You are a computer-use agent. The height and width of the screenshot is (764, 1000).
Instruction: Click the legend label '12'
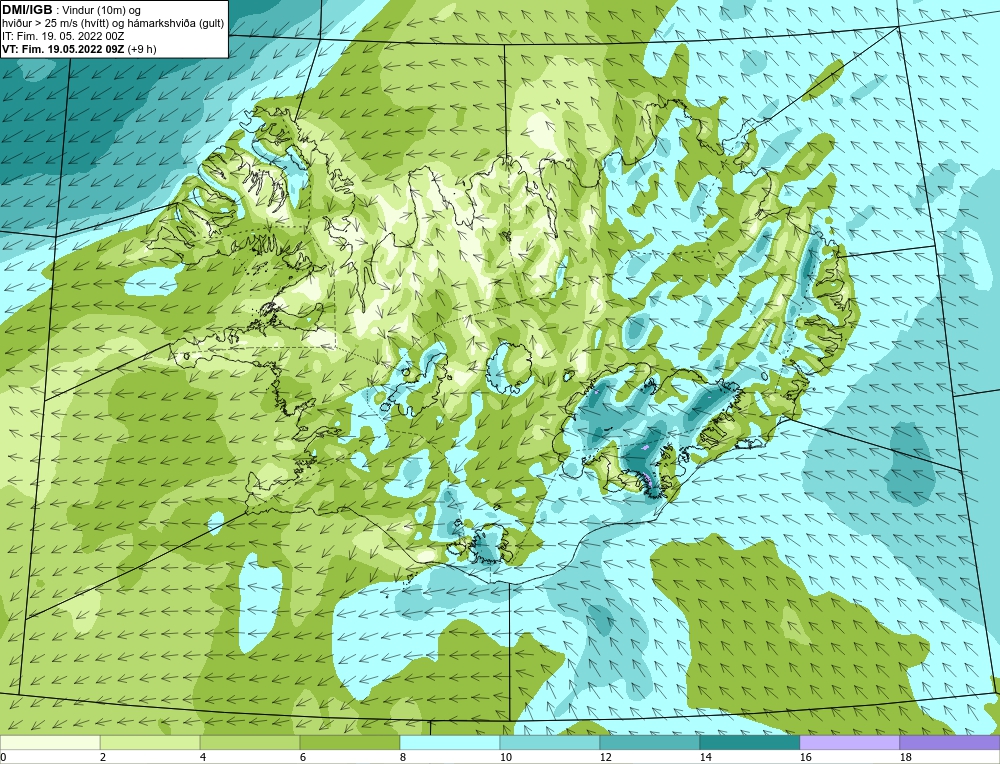605,757
